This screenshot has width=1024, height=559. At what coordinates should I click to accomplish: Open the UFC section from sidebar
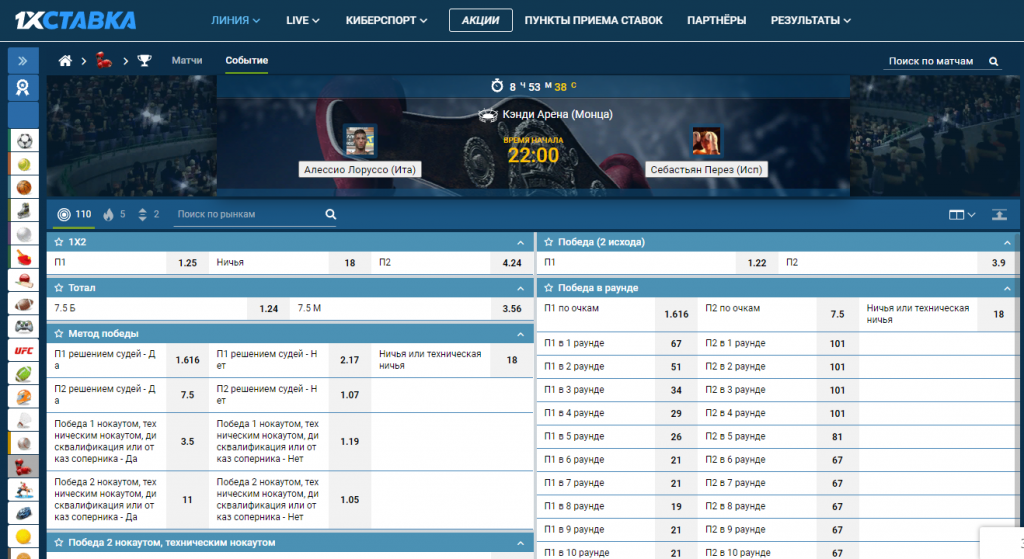(x=23, y=350)
